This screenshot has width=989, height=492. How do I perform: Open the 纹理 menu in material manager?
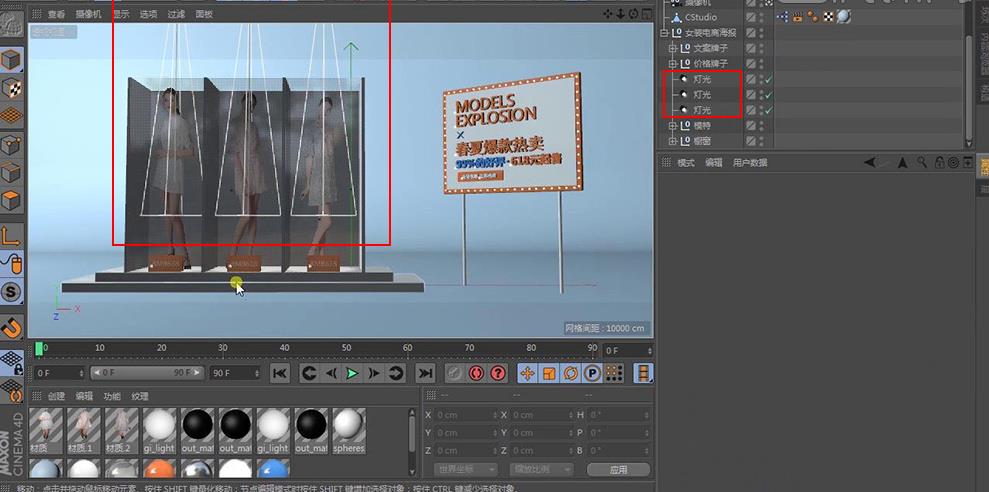click(139, 396)
